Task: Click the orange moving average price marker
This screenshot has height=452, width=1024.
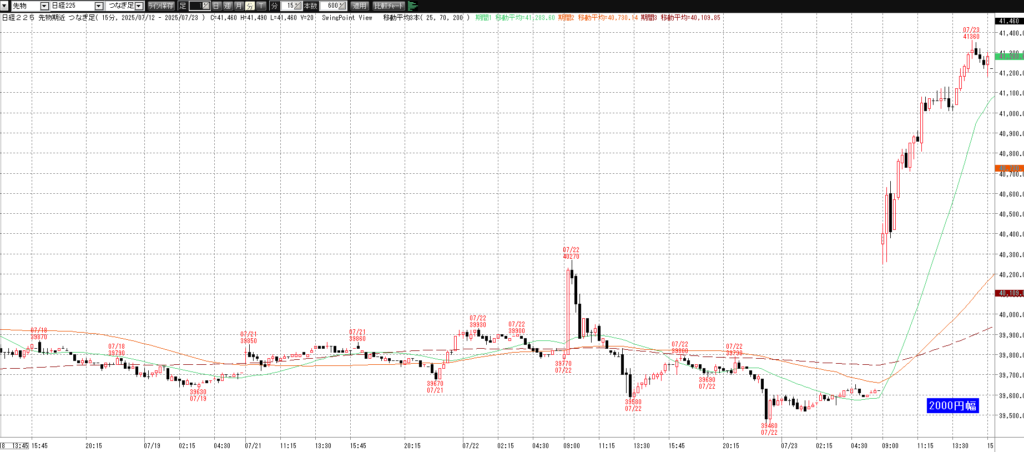Action: (x=1007, y=169)
